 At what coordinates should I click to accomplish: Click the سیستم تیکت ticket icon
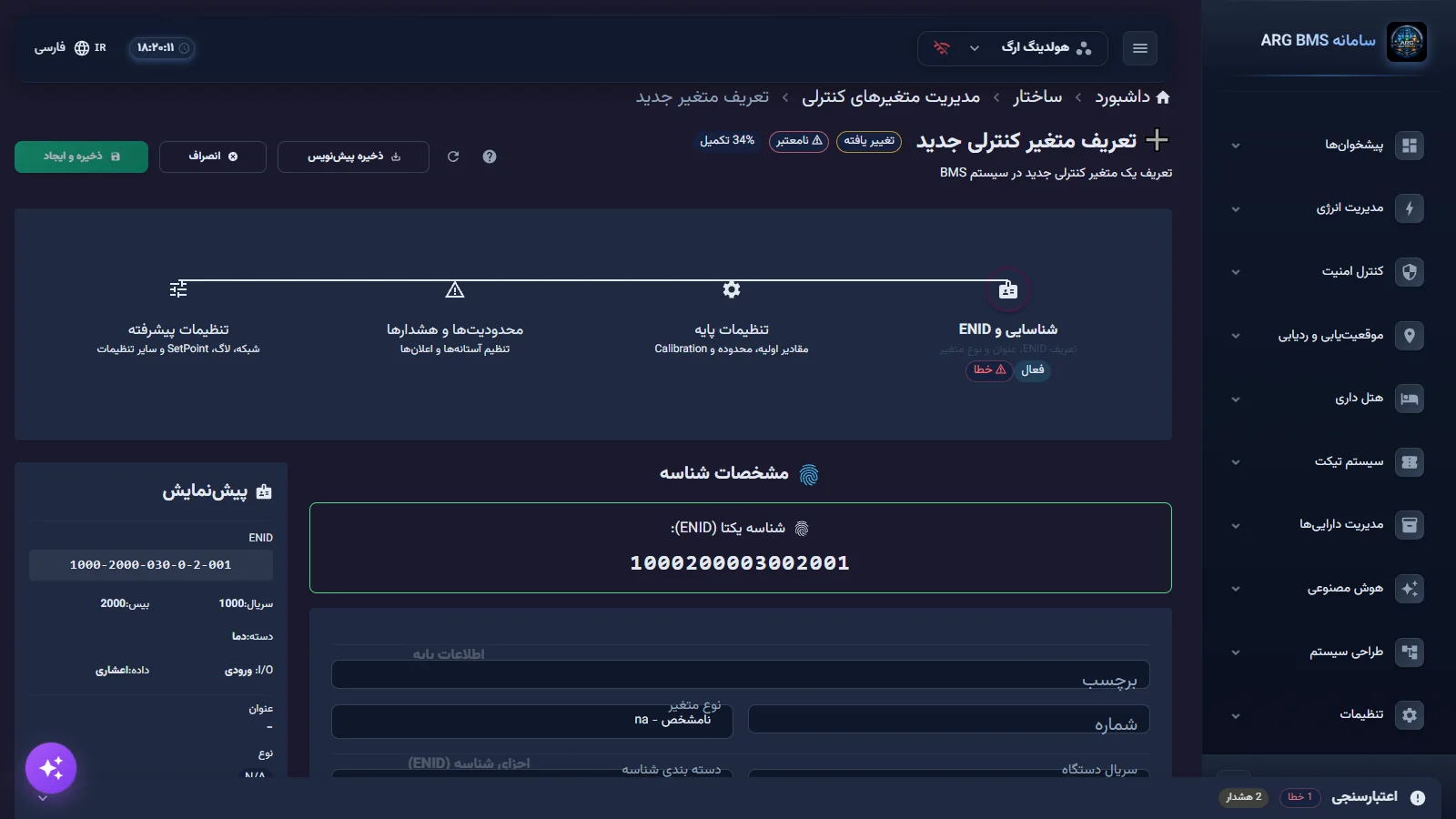[1410, 462]
